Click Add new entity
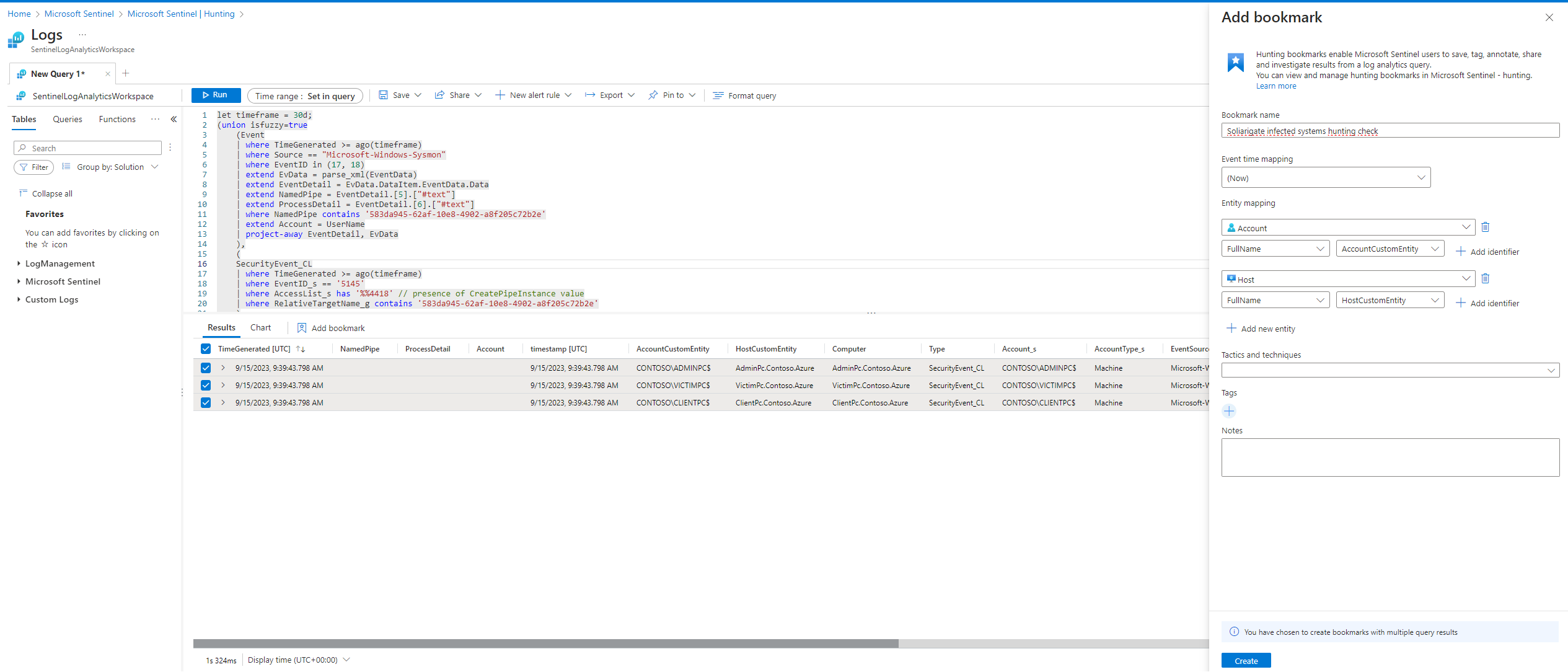 click(x=1261, y=329)
